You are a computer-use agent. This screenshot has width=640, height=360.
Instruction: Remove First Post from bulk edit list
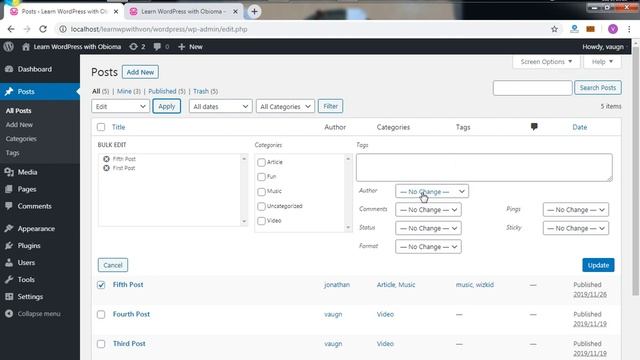click(106, 168)
